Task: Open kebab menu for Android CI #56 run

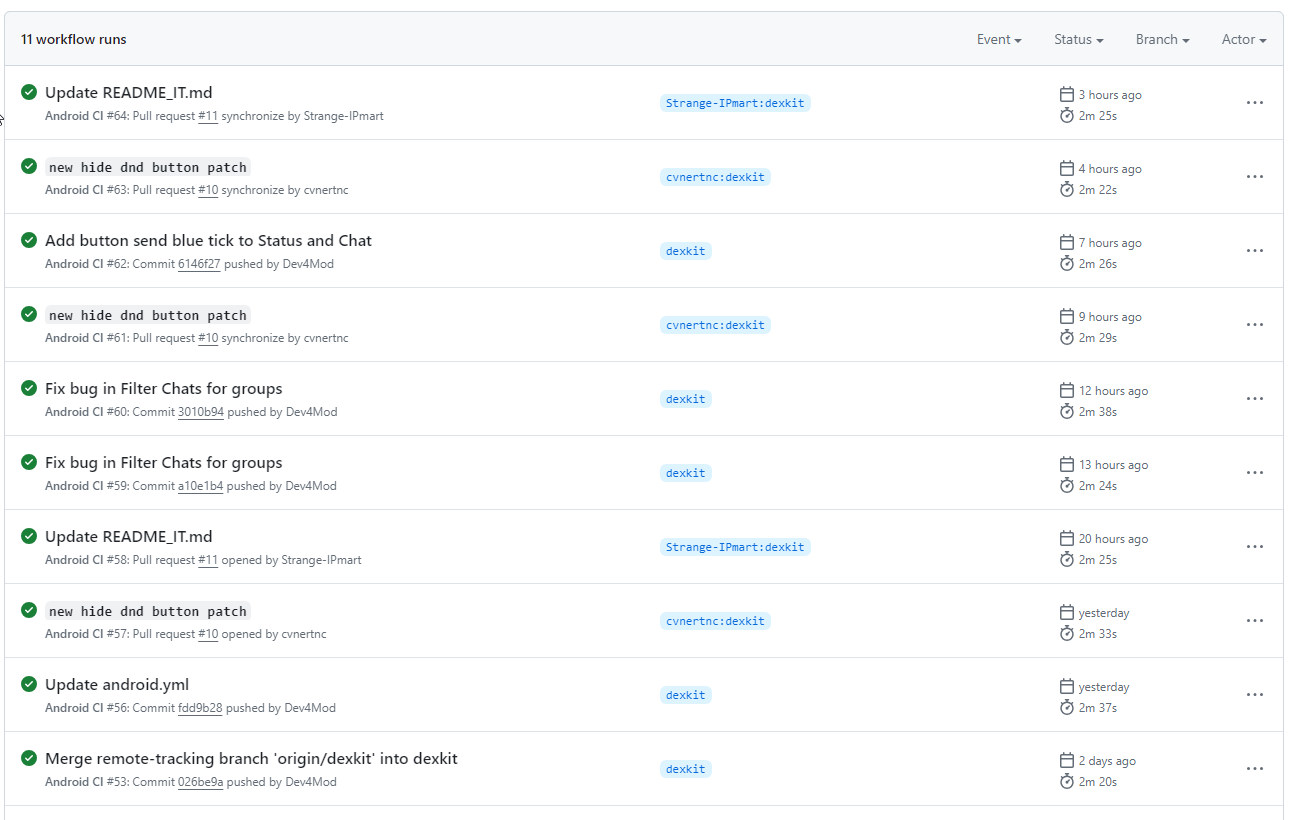Action: pos(1254,695)
